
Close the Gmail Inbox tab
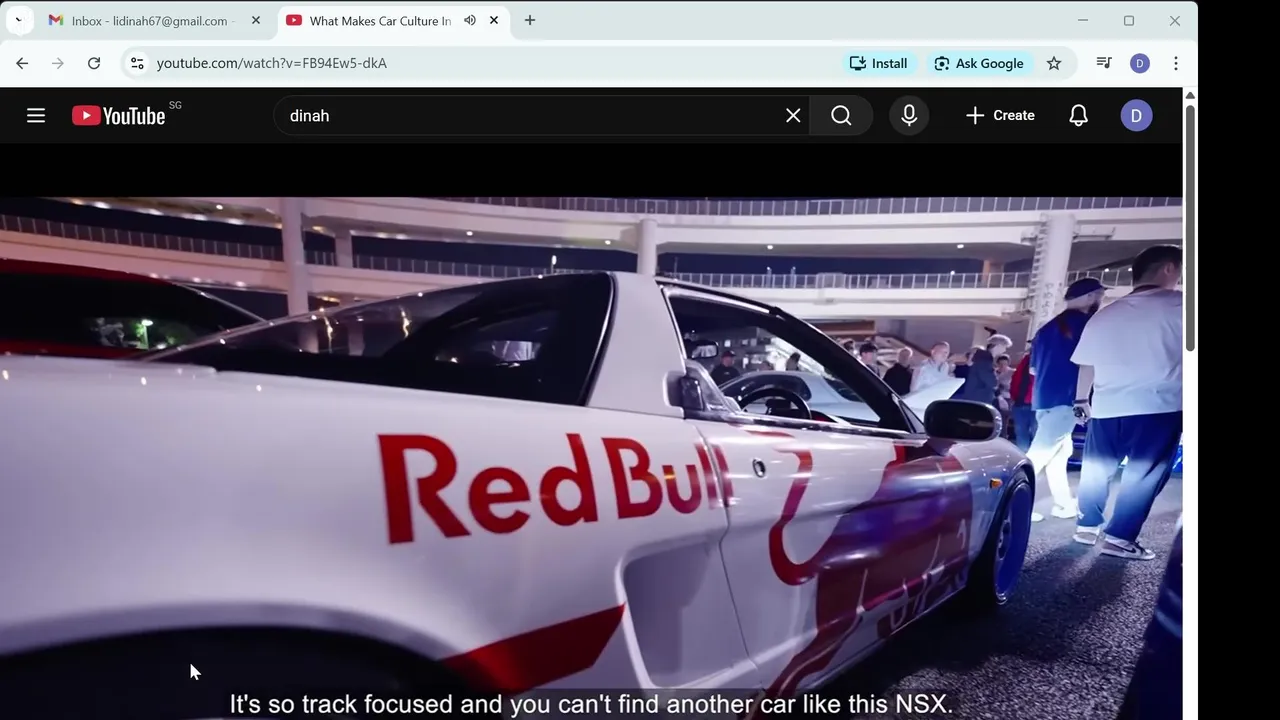point(256,21)
